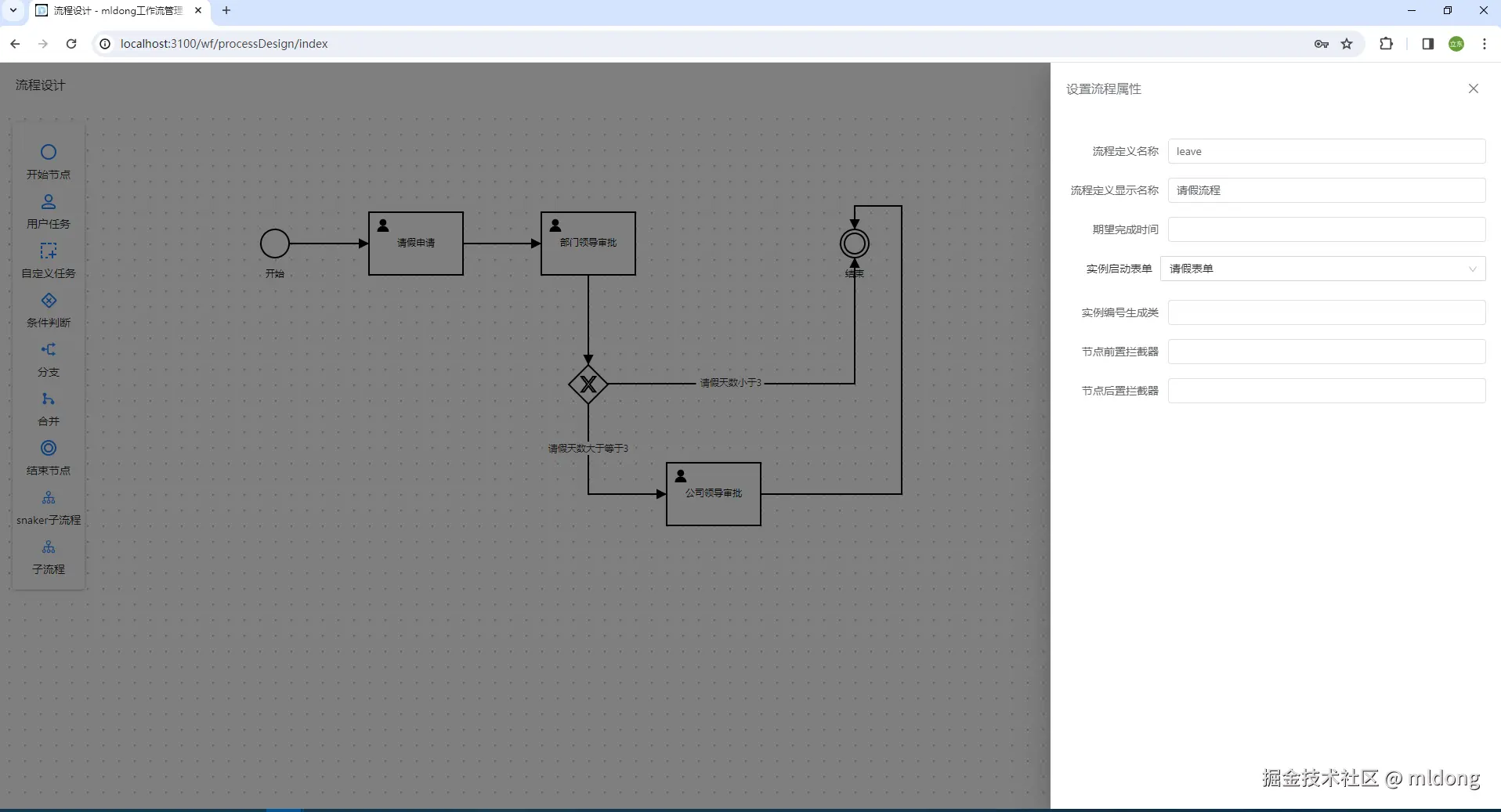
Task: Click the 结束 end double-circle node
Action: 855,244
